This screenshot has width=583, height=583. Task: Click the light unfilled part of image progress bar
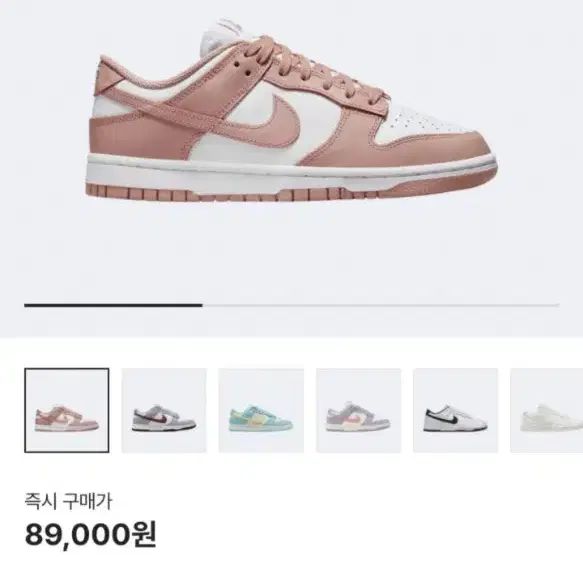pyautogui.click(x=381, y=305)
